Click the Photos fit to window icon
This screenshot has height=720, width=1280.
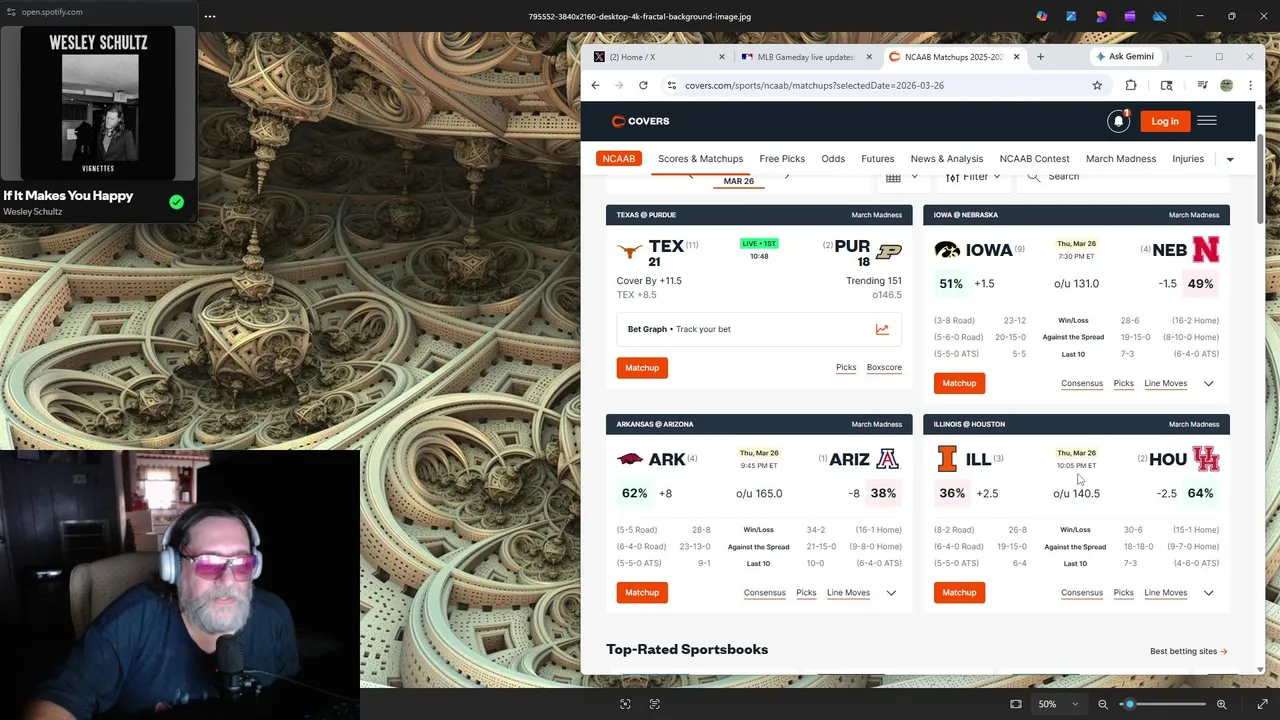click(x=1016, y=704)
